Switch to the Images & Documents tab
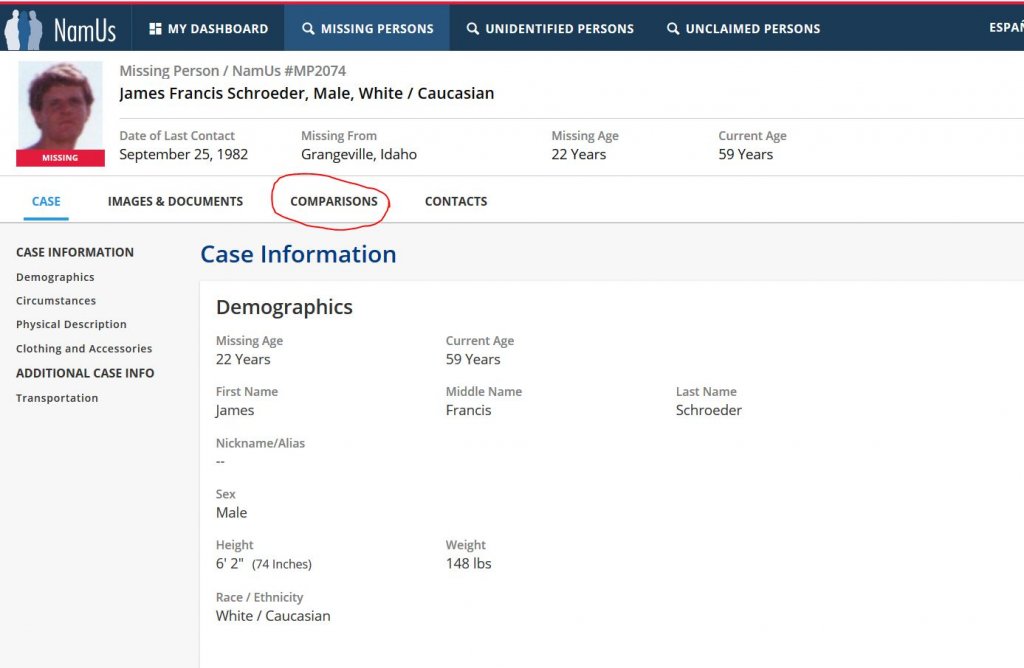 click(175, 201)
